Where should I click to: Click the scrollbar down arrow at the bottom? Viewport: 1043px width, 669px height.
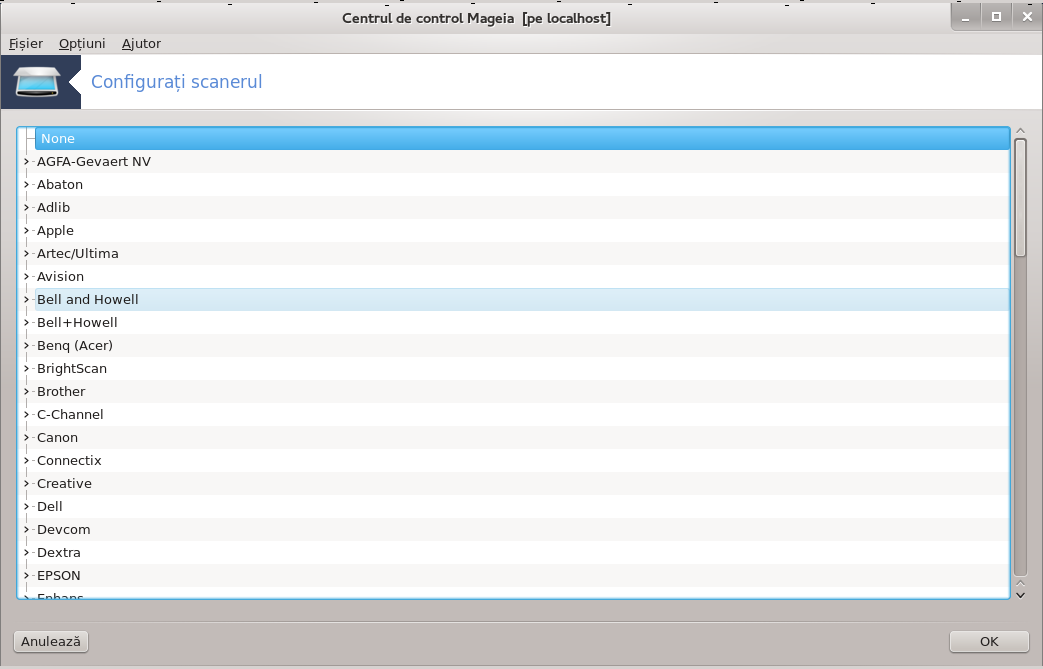tap(1020, 595)
